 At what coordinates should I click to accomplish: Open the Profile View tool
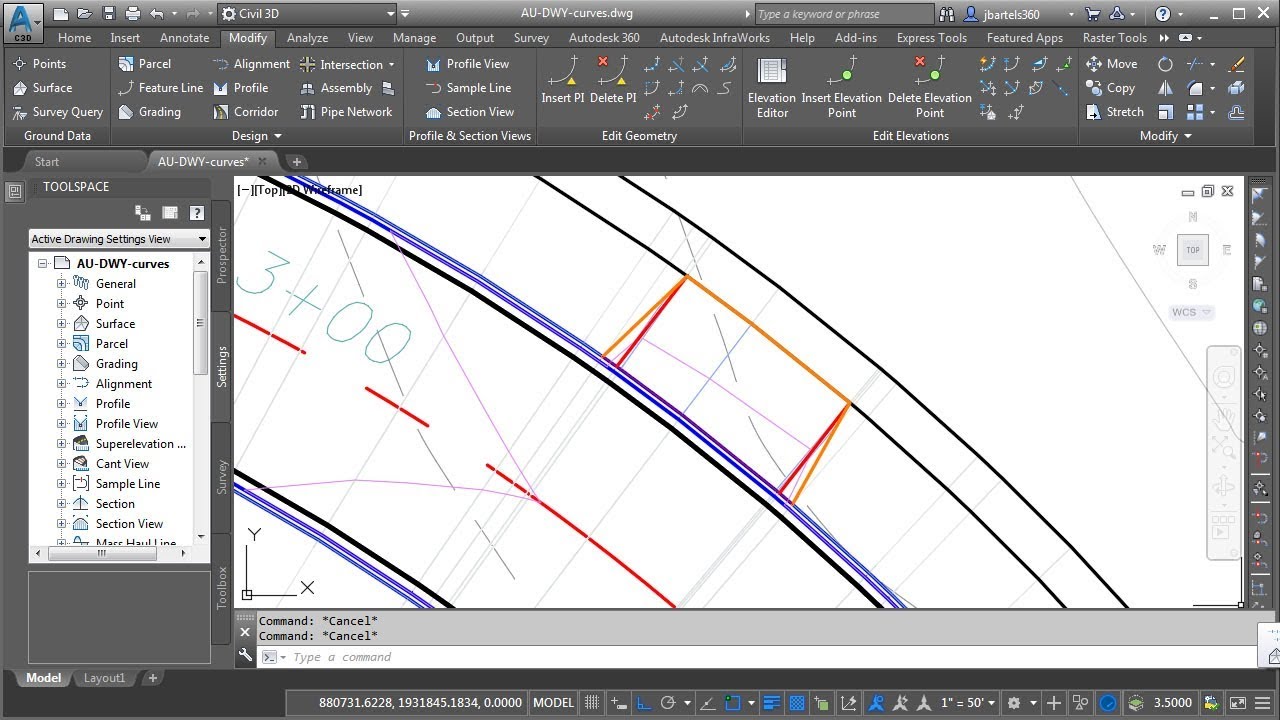click(467, 64)
